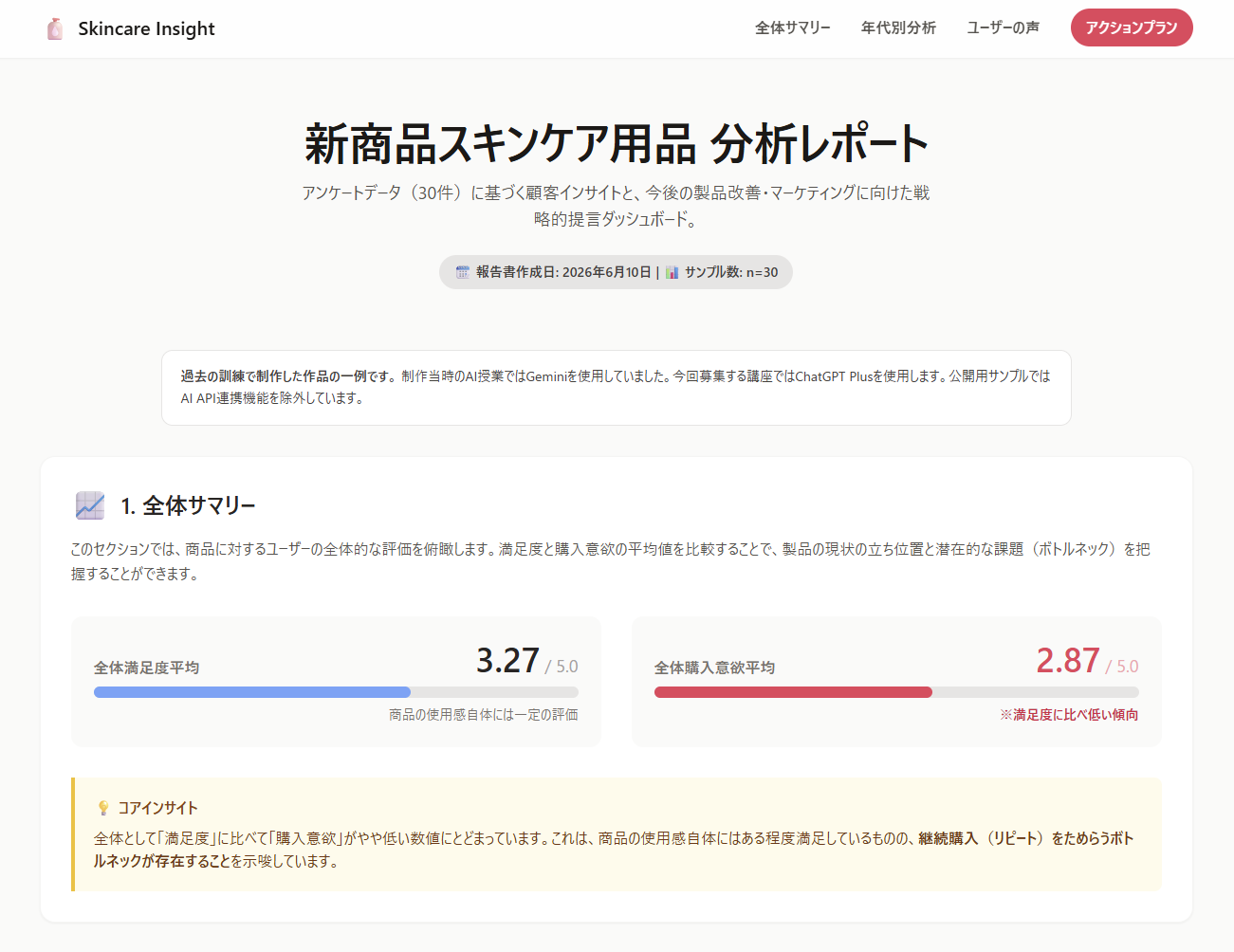Click the chart icon next to 全体サマリー heading
Screen dimensions: 1234x952
(90, 505)
